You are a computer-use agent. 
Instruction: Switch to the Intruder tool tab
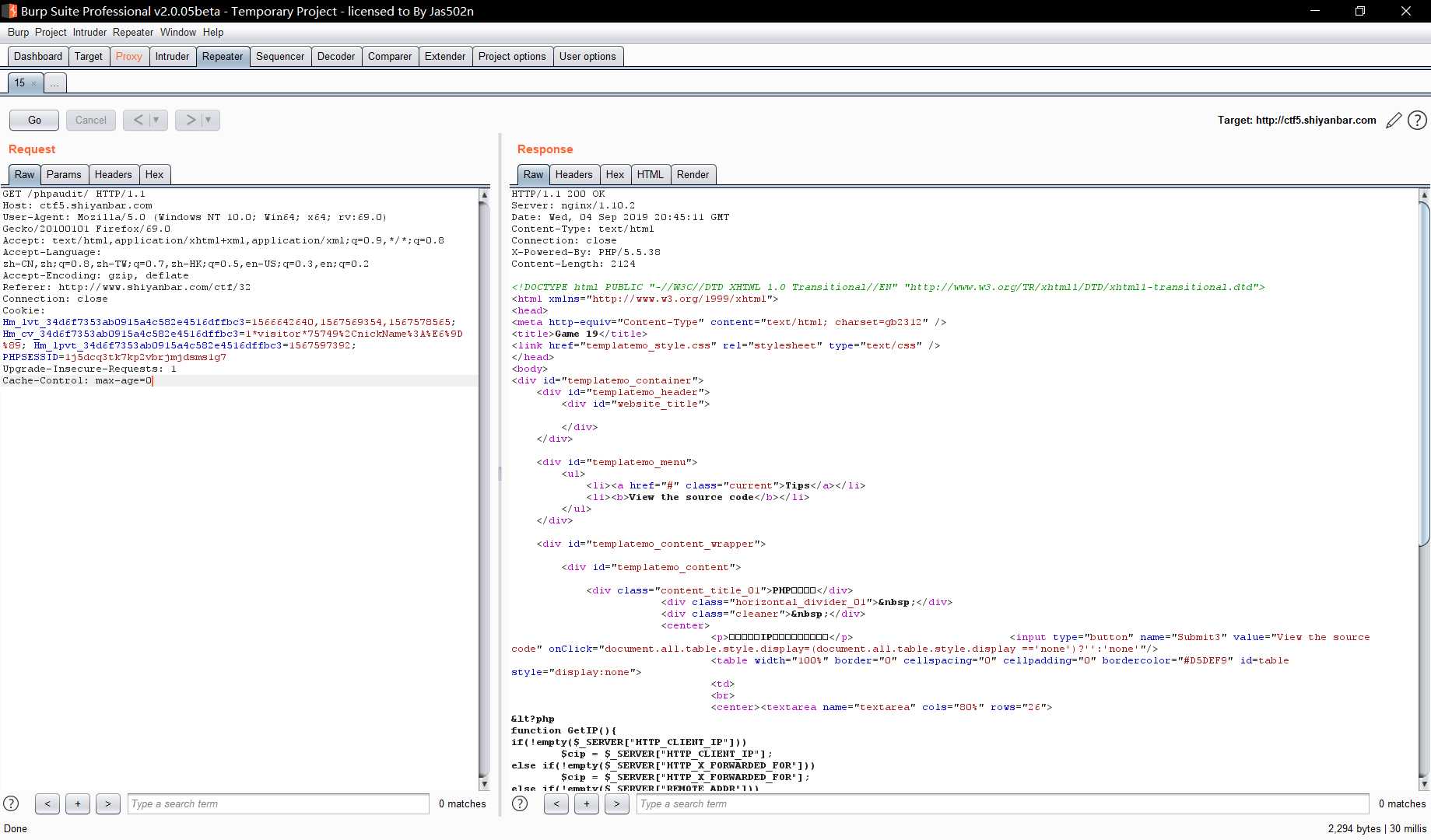pos(172,56)
